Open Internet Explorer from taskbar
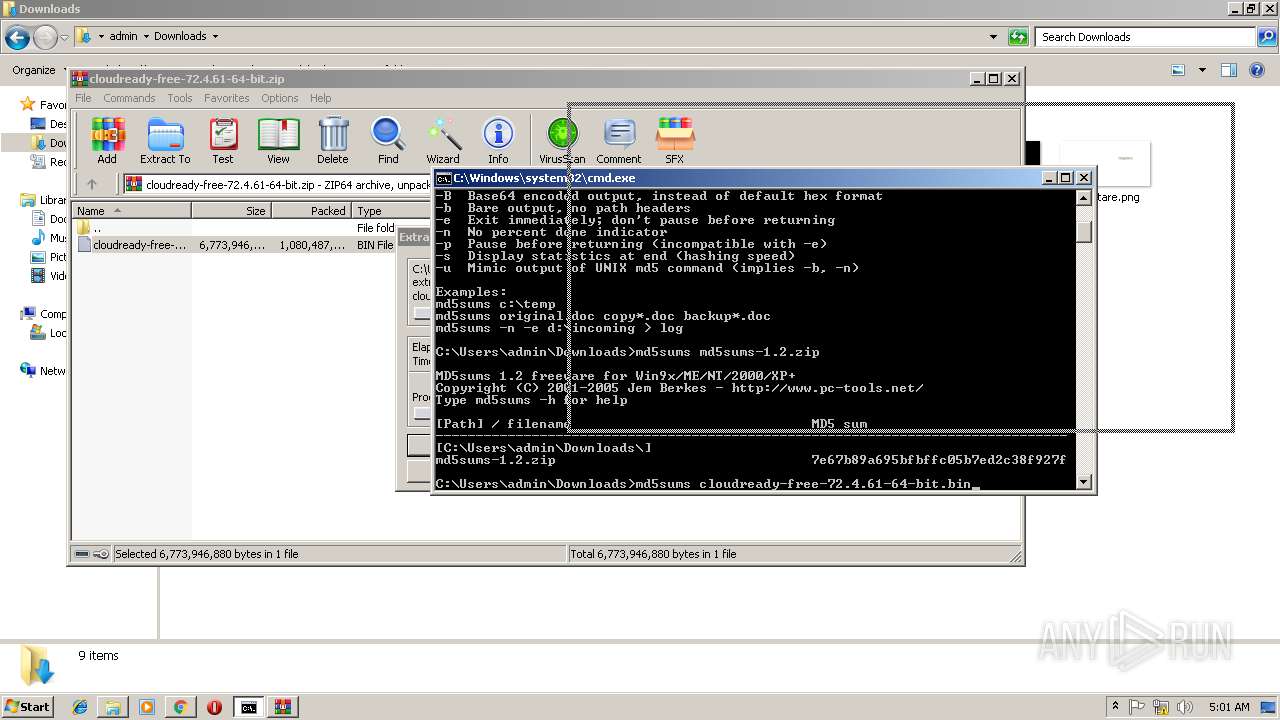Screen dimensions: 1280x720 pos(80,707)
